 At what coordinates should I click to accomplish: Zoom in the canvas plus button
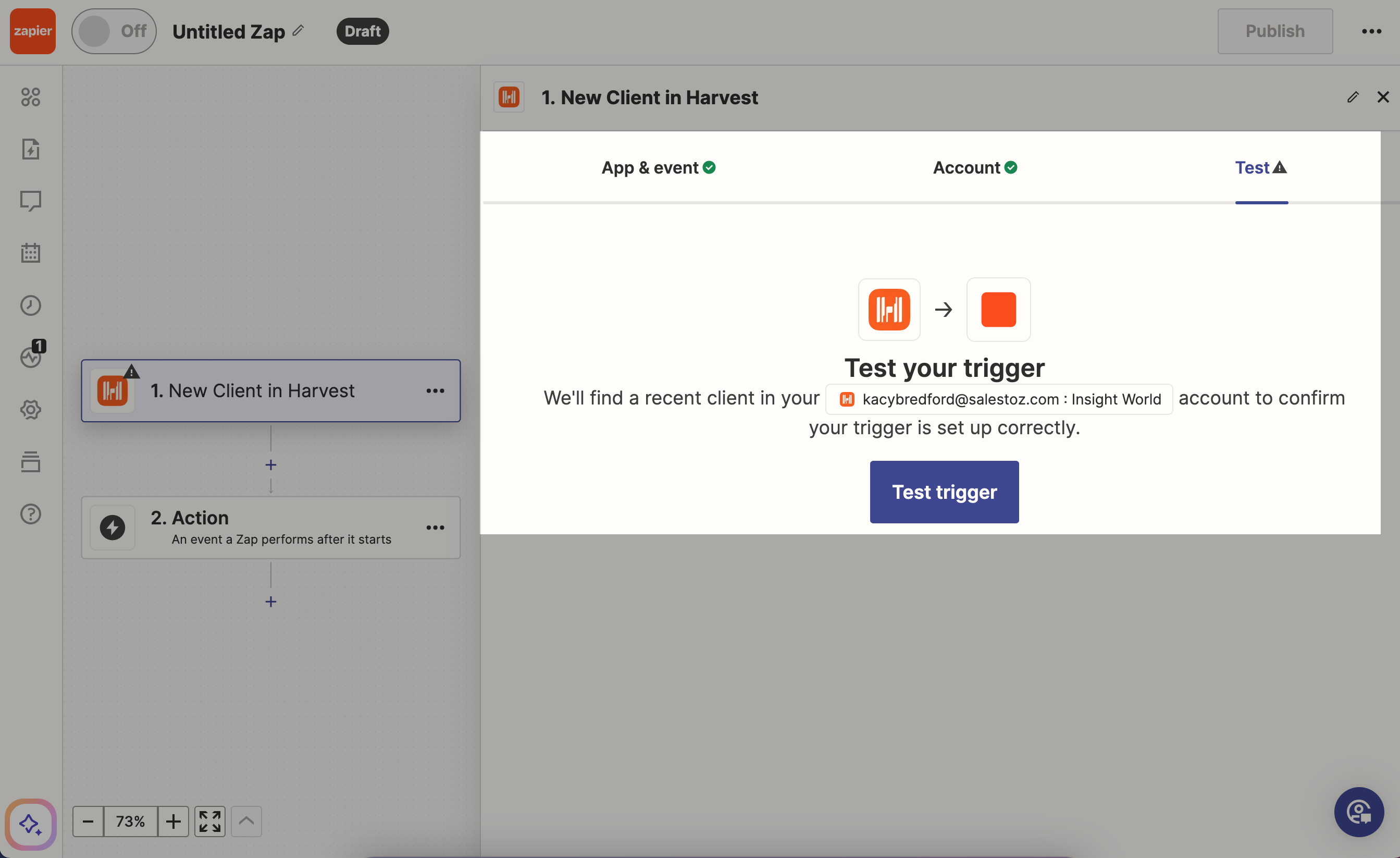pos(174,822)
